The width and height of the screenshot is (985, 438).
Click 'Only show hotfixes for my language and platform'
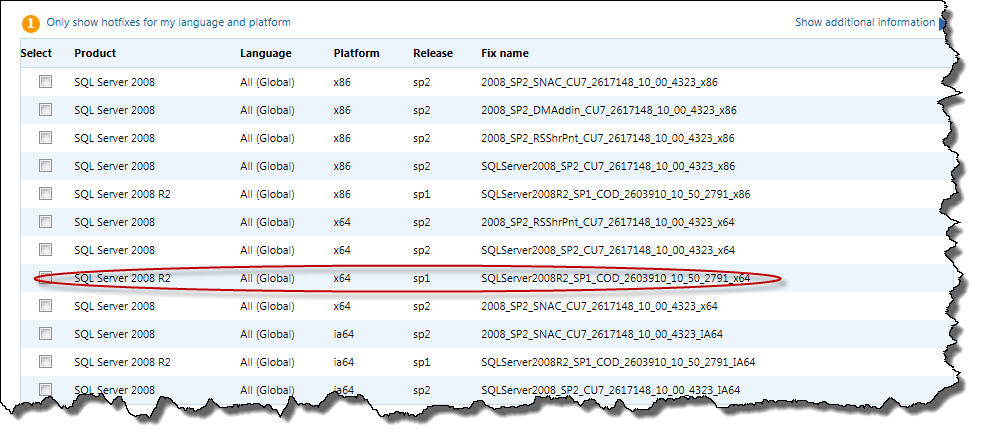(168, 23)
